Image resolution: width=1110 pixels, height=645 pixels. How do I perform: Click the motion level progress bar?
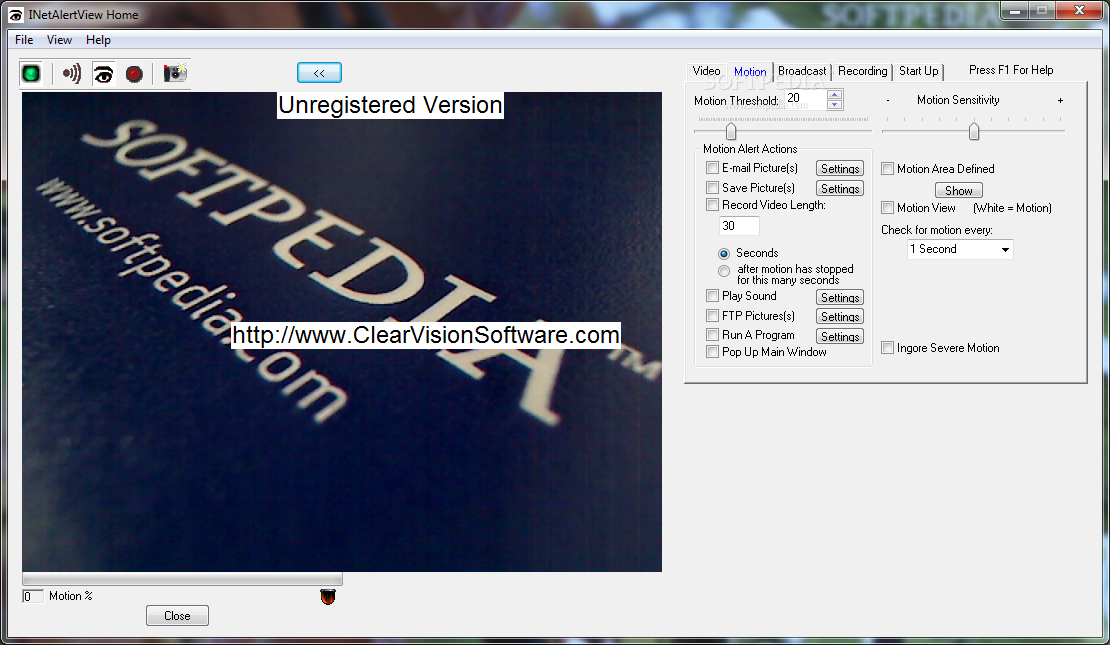(x=183, y=579)
